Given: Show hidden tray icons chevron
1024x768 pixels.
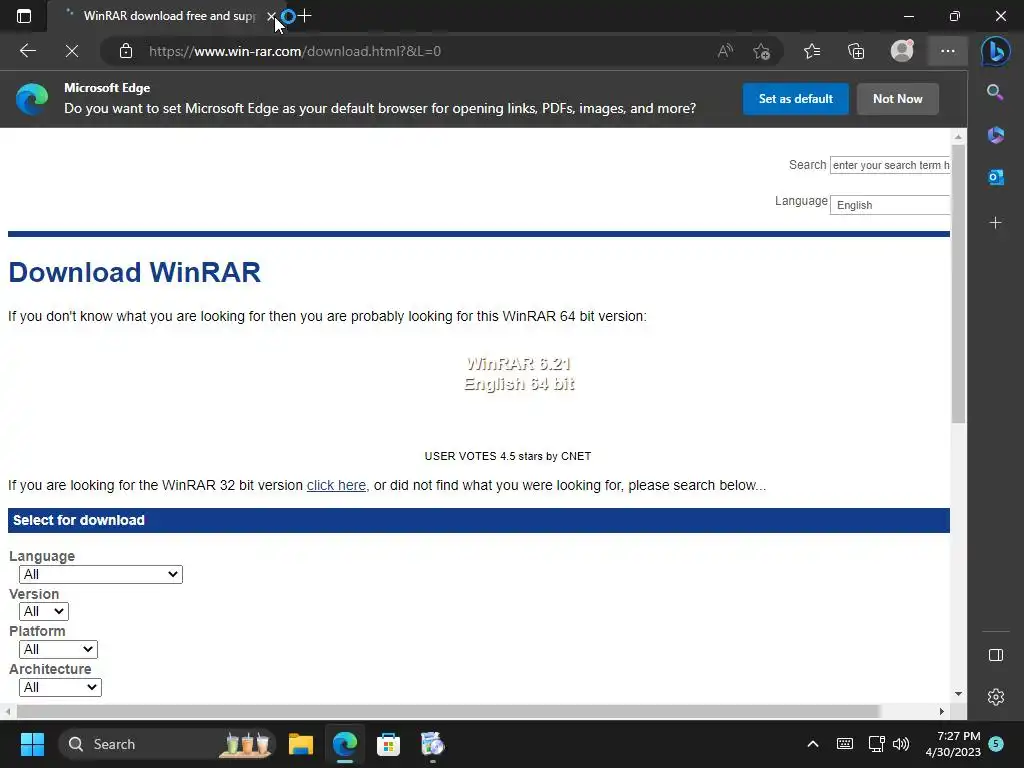Looking at the screenshot, I should point(812,744).
